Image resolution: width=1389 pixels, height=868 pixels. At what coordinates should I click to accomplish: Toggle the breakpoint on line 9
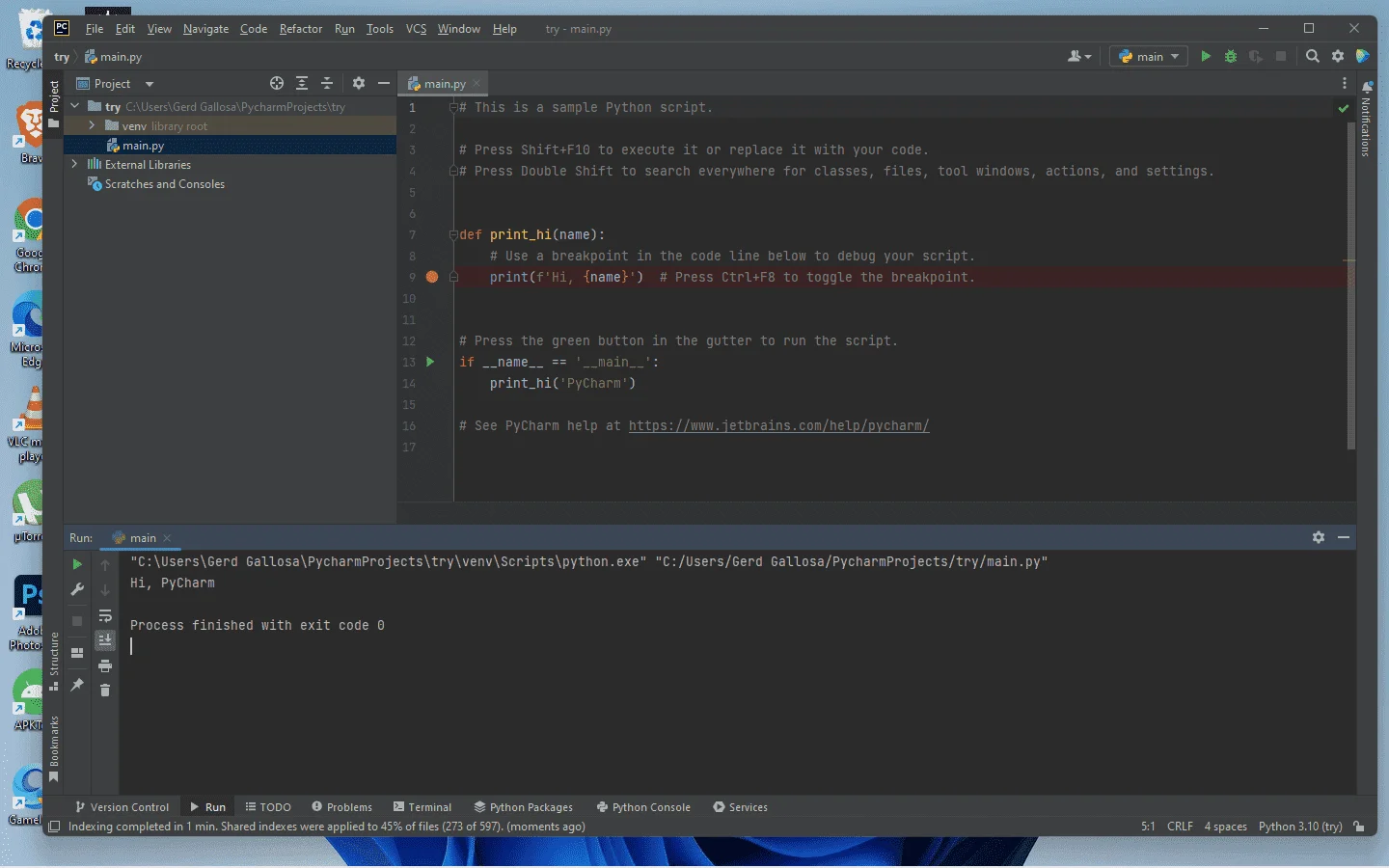click(x=432, y=277)
